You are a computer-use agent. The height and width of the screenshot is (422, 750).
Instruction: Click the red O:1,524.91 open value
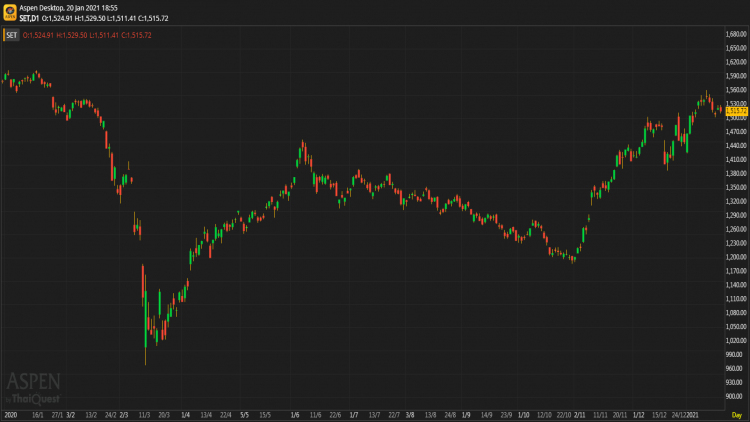pyautogui.click(x=38, y=35)
